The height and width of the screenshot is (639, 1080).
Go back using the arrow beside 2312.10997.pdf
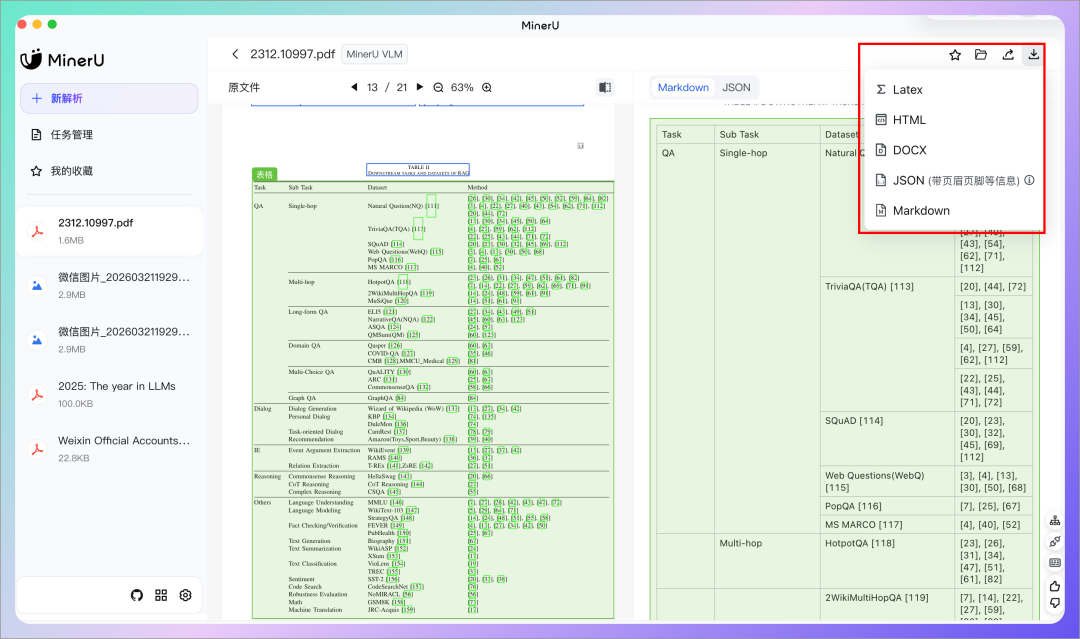235,54
